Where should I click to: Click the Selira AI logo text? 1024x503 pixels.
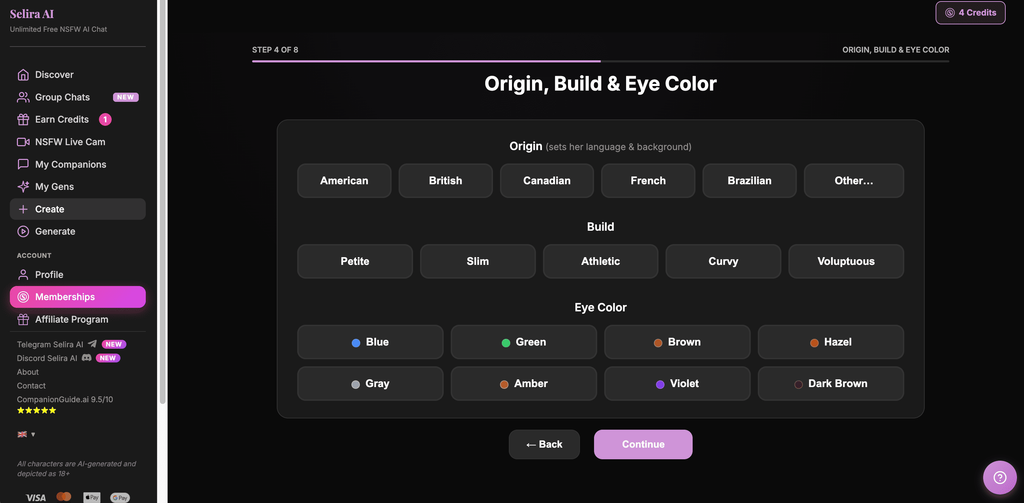[32, 14]
